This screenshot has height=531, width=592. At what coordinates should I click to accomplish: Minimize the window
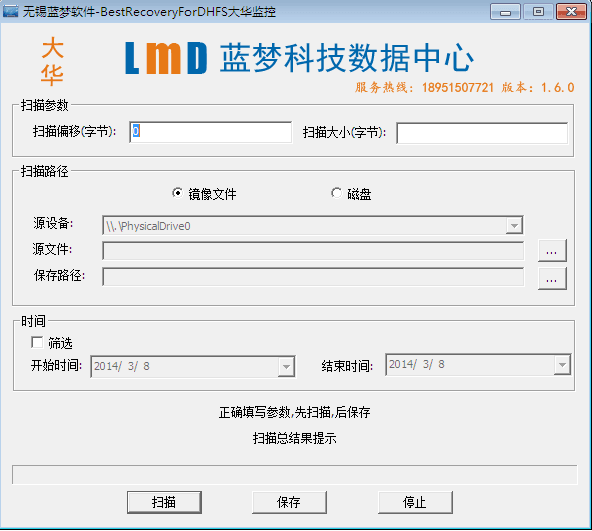click(505, 12)
